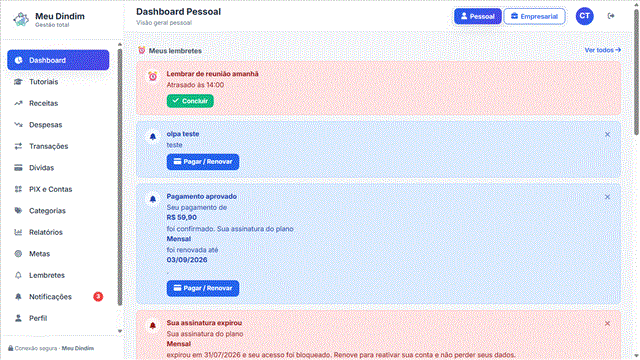Click the padlock icon at Conexão segura
The width and height of the screenshot is (640, 360).
point(11,348)
